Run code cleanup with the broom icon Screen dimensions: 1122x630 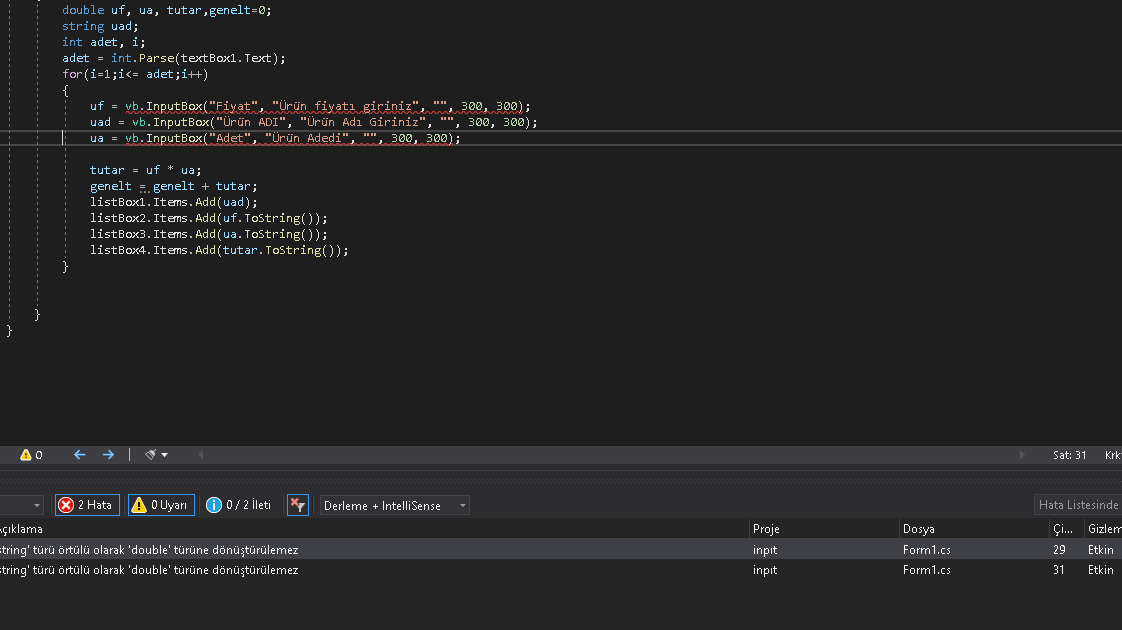click(x=150, y=455)
